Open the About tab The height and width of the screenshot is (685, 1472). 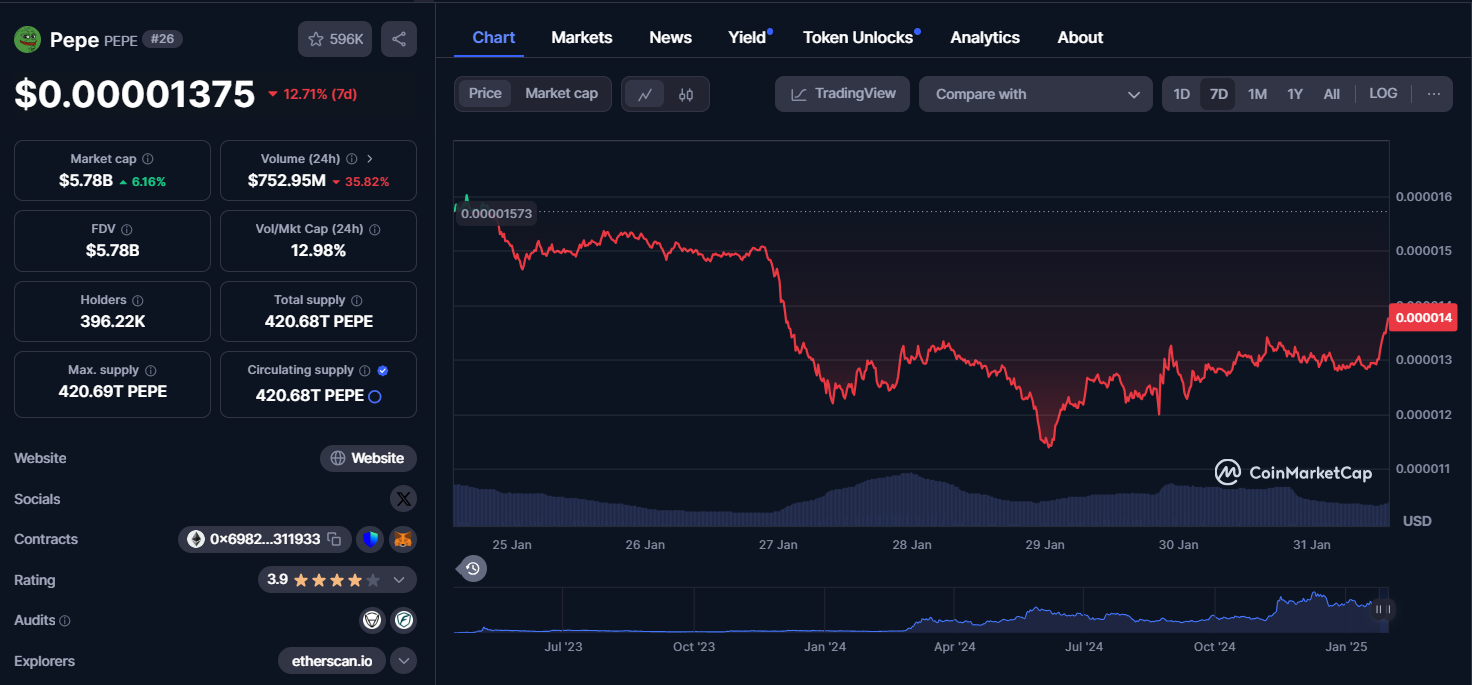coord(1080,38)
